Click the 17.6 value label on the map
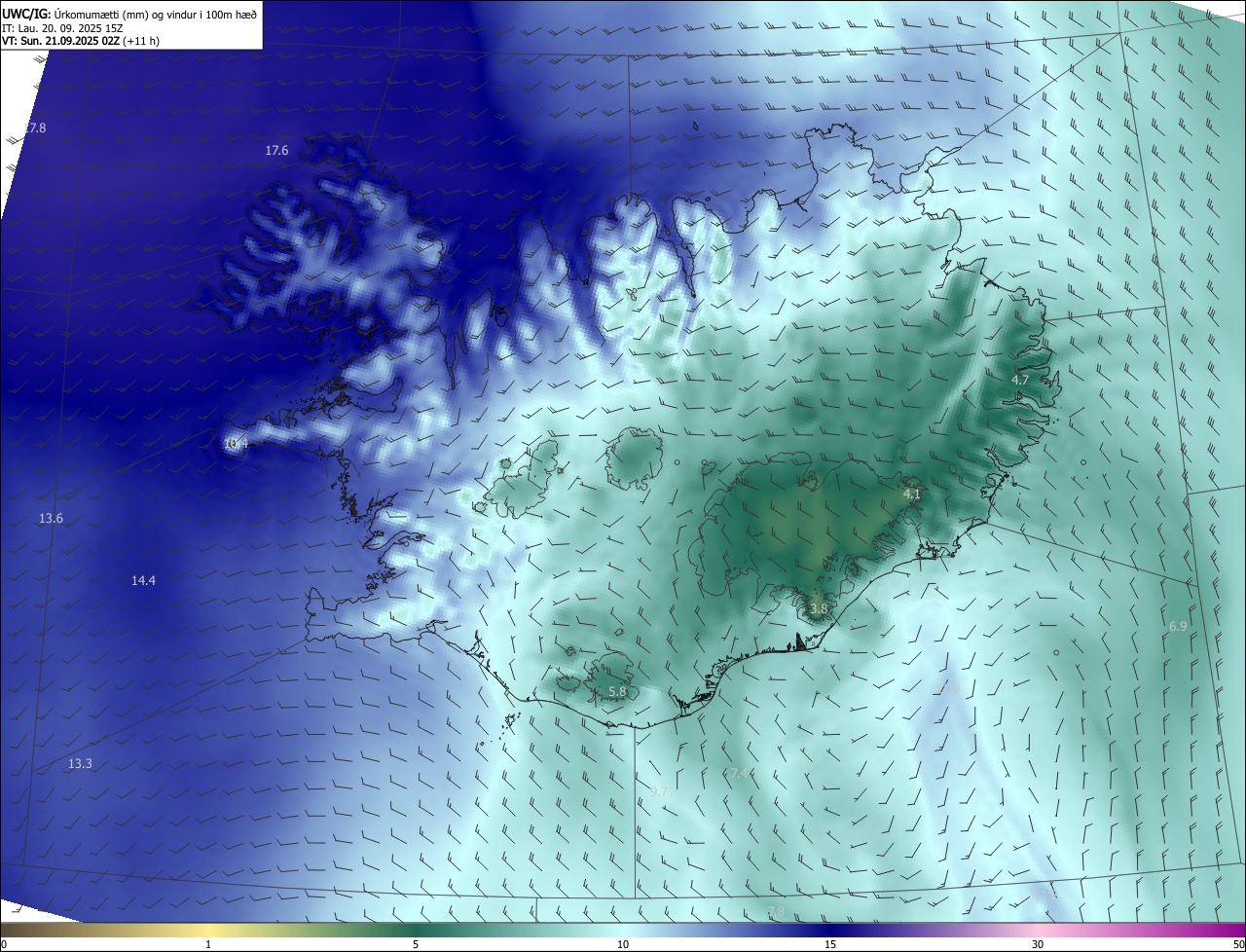 [276, 151]
